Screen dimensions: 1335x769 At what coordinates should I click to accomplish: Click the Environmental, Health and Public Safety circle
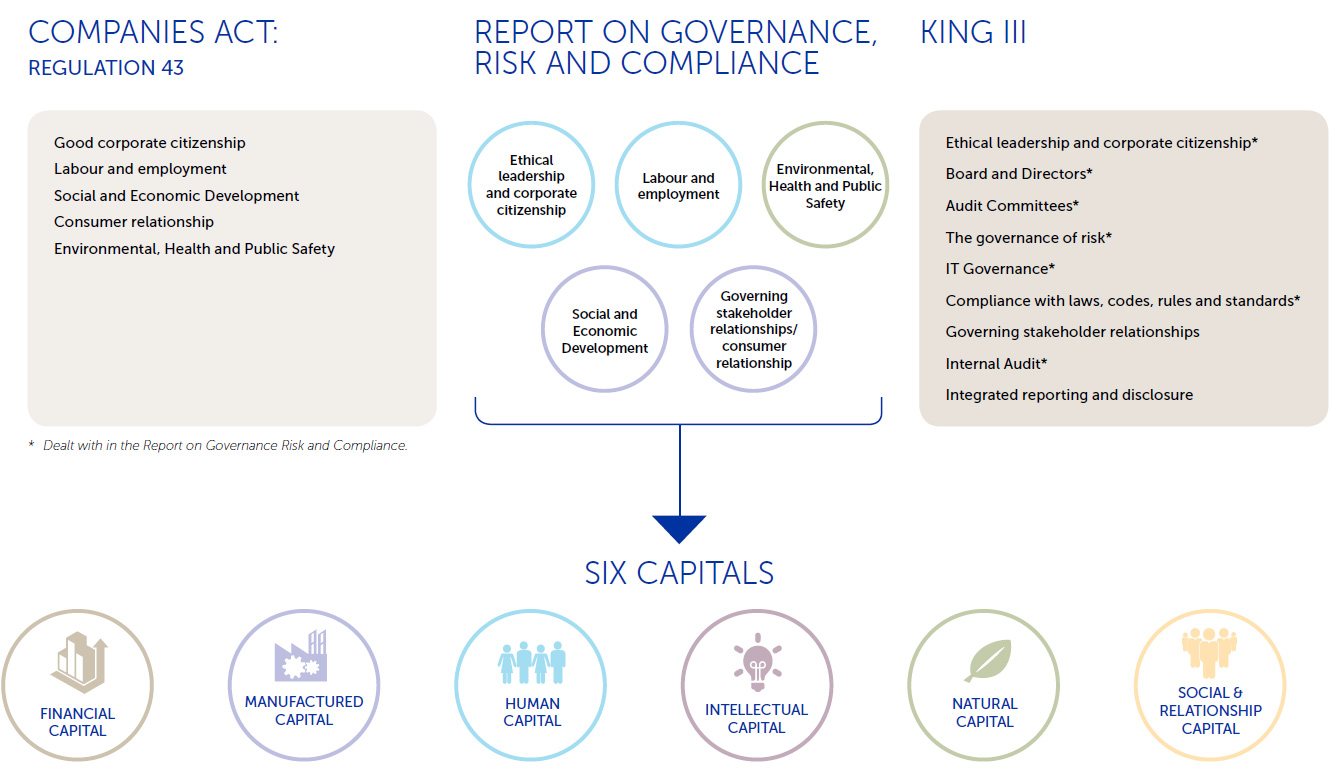825,185
